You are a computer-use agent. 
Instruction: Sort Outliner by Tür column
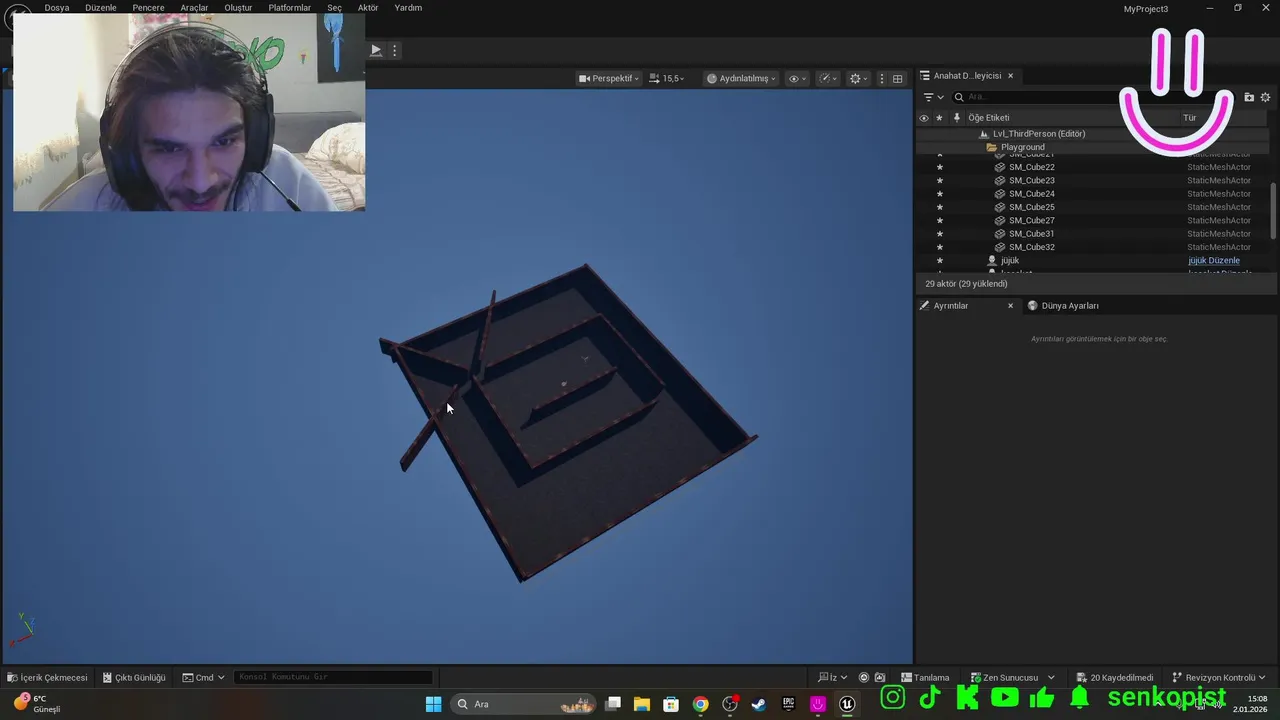(1189, 118)
